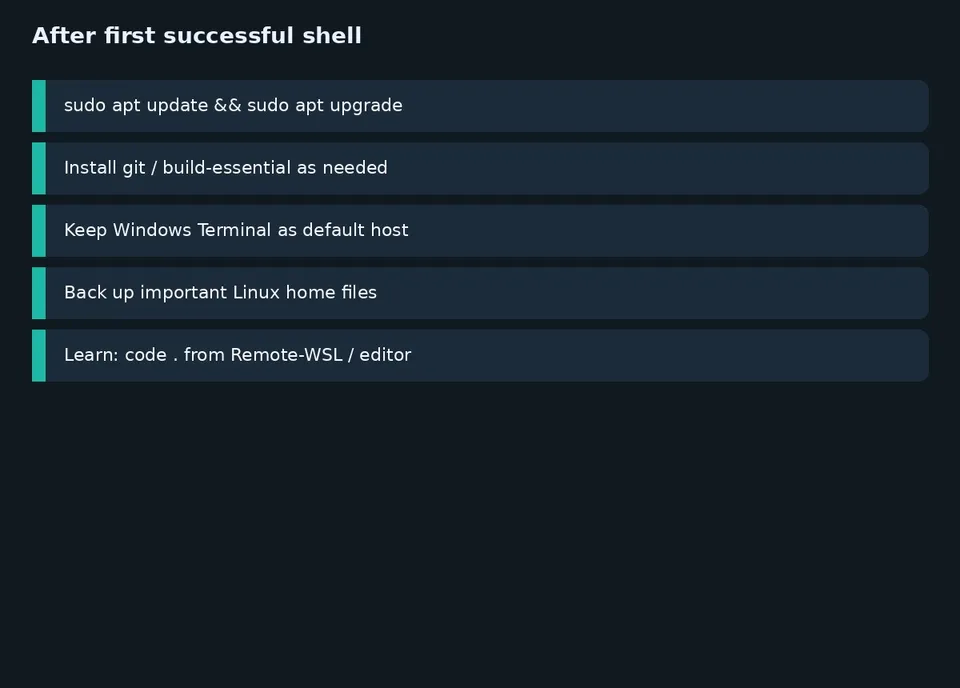Click the text 'build-essential' in the second item
Screen dimensions: 960x688
227,167
